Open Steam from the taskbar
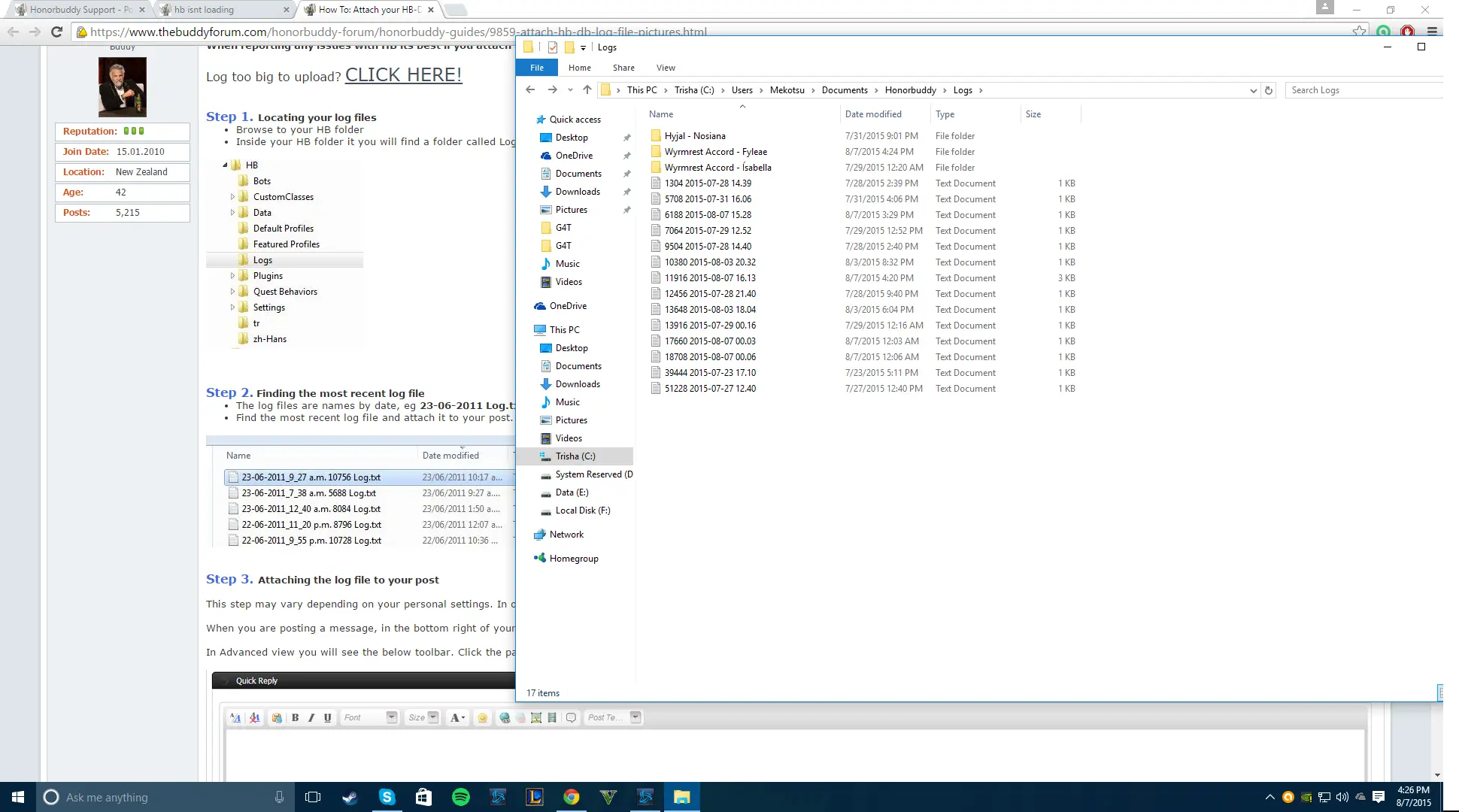This screenshot has height=812, width=1459. click(x=350, y=797)
